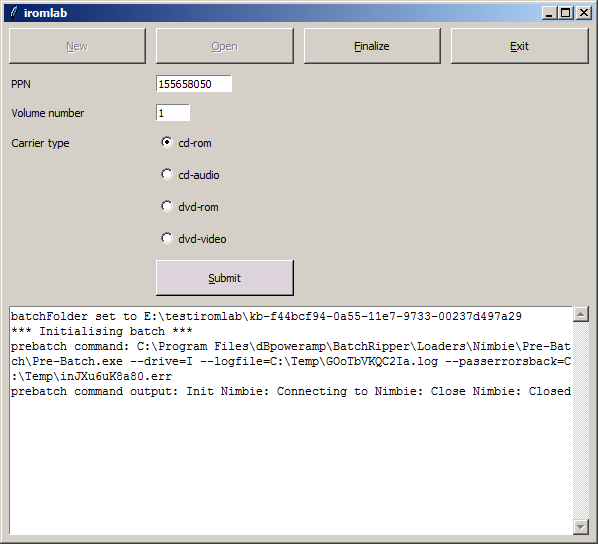Image resolution: width=598 pixels, height=544 pixels.
Task: Click the log scrollbar down arrow
Action: click(x=580, y=527)
